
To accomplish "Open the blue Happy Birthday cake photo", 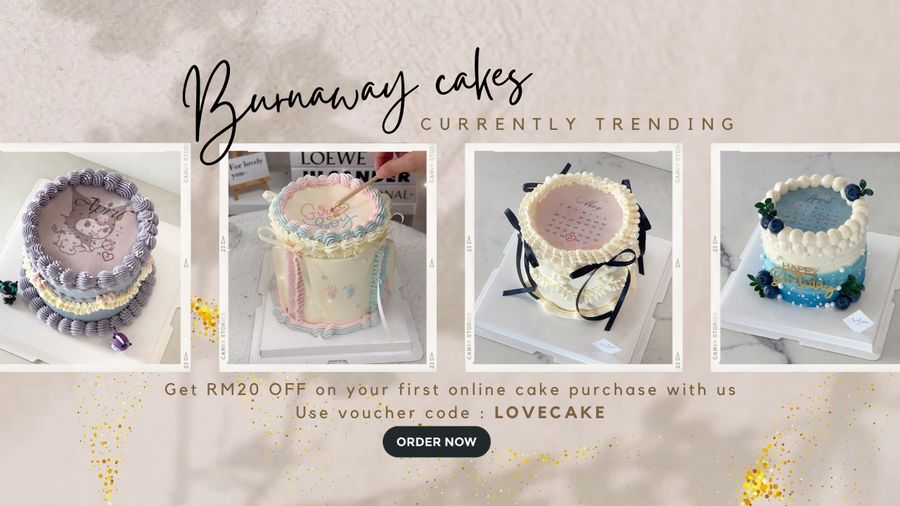I will 810,258.
